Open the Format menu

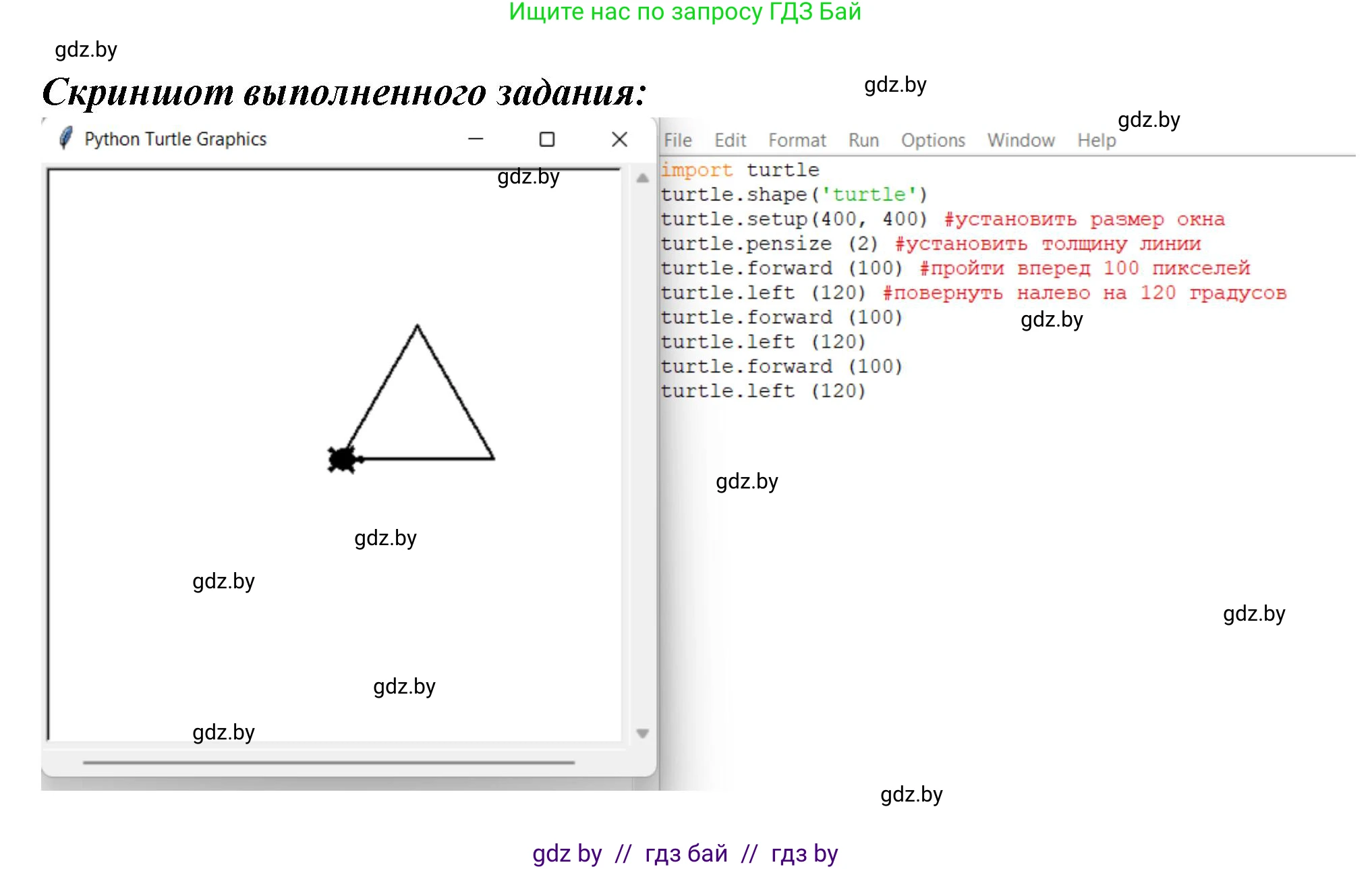point(797,140)
